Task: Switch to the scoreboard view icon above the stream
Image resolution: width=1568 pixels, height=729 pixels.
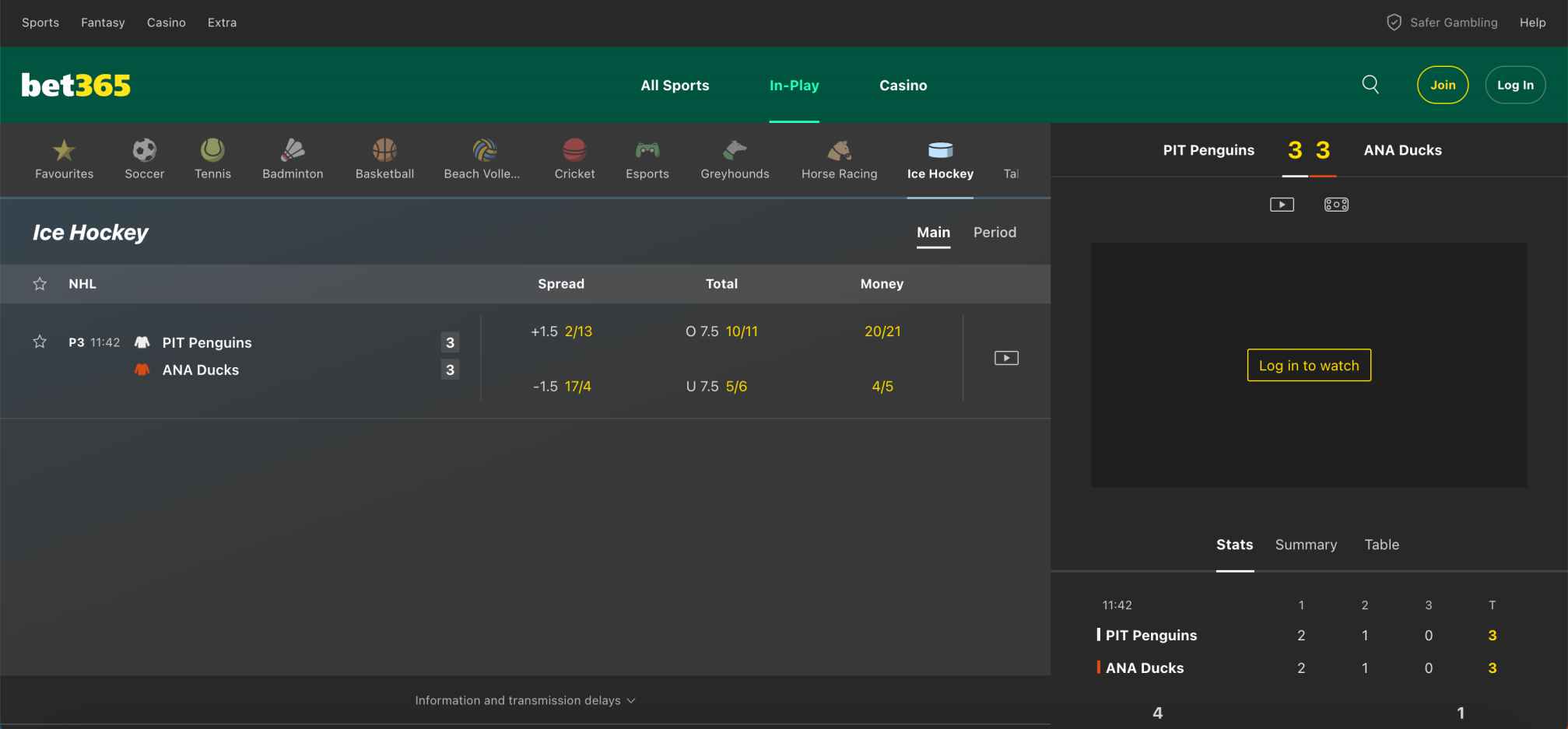Action: point(1335,204)
